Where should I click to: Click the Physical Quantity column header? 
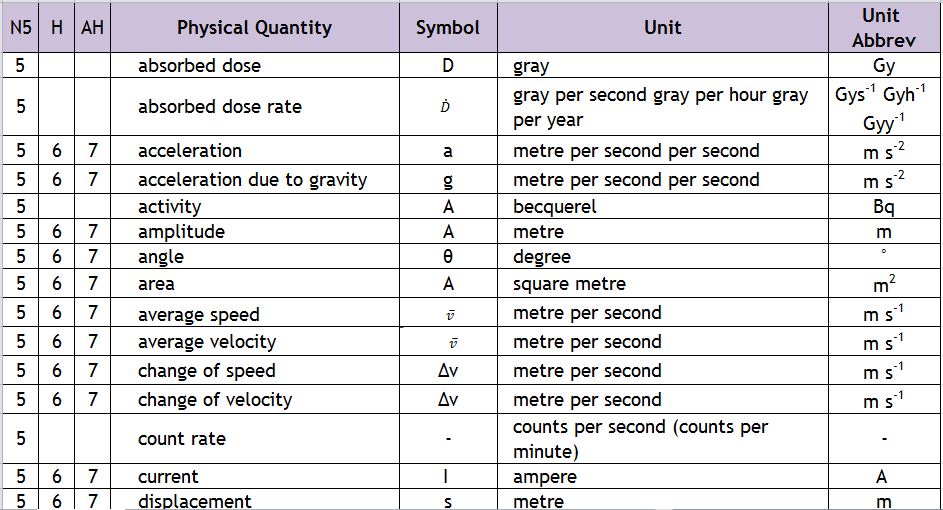254,27
